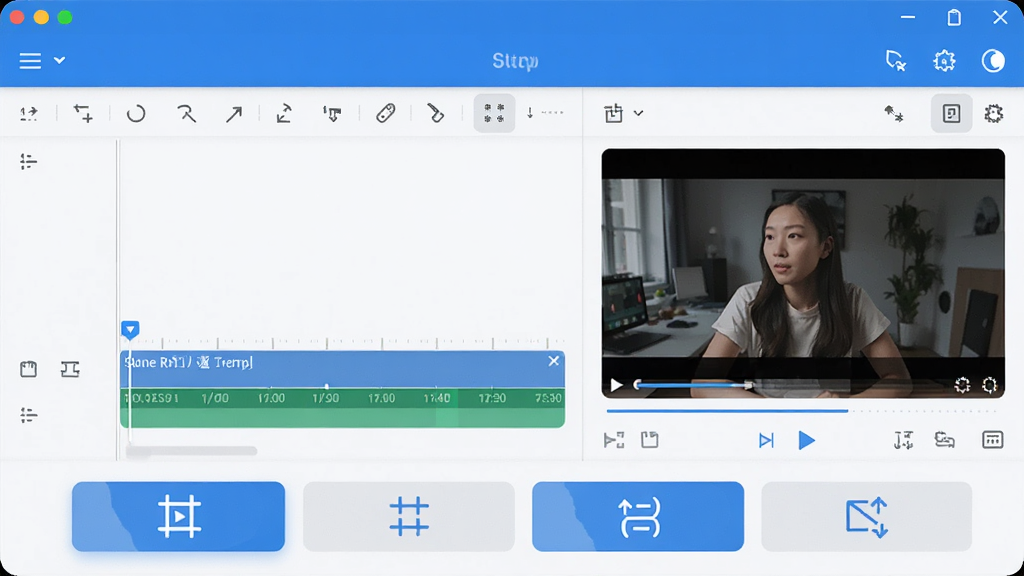This screenshot has width=1024, height=576.
Task: Click the text-height icon left of timeline
Action: click(x=70, y=370)
